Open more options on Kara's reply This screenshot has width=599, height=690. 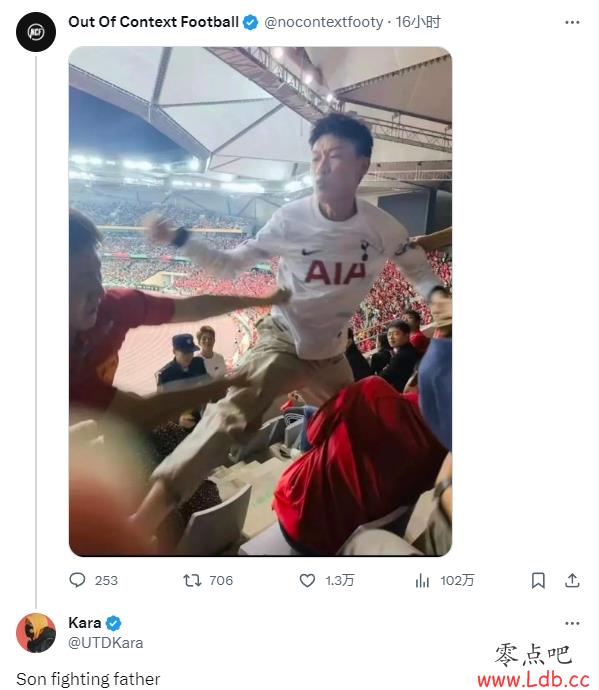(x=572, y=623)
